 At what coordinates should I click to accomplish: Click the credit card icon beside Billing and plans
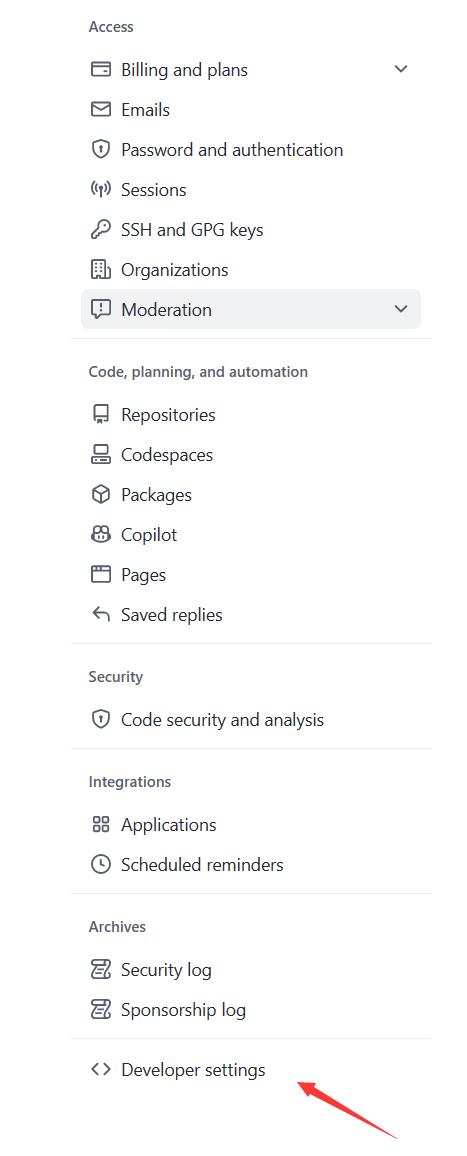100,69
